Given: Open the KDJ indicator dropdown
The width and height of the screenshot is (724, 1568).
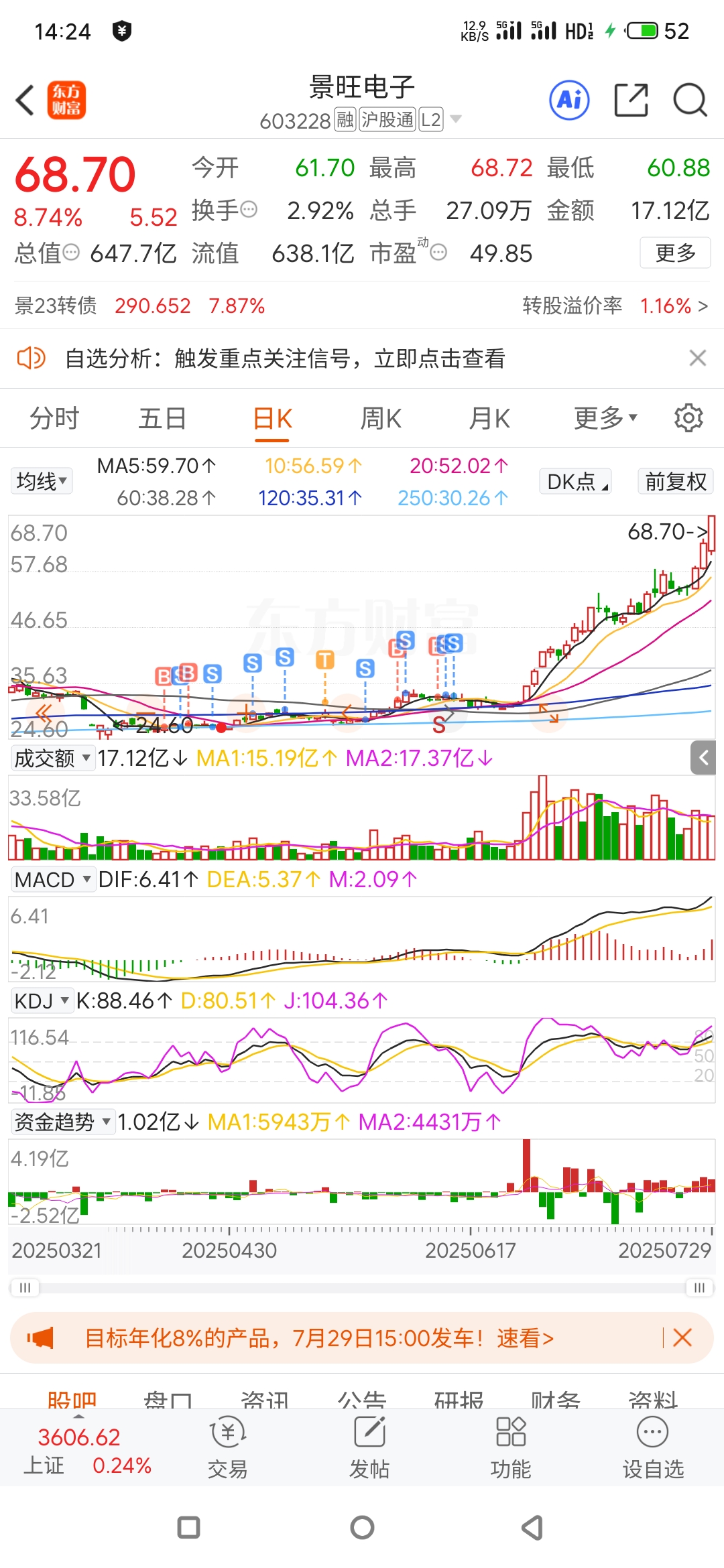Looking at the screenshot, I should coord(42,1001).
